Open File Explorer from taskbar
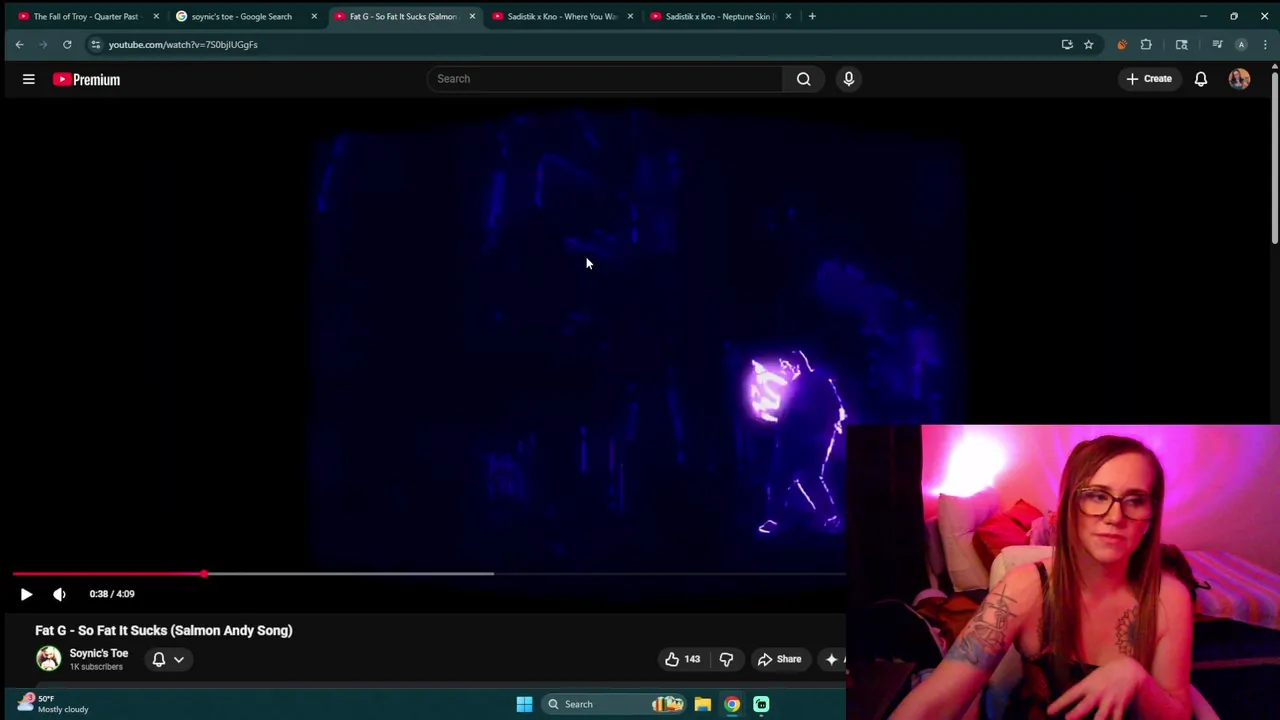 pos(703,704)
